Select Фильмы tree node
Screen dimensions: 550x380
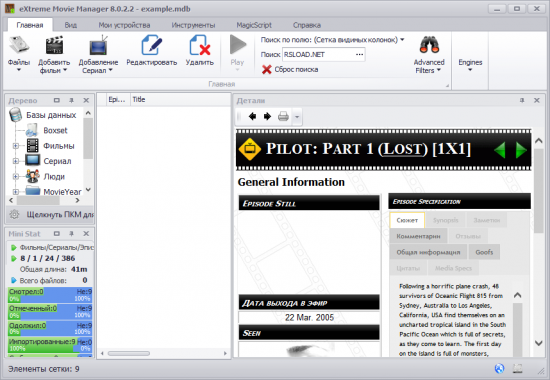tap(59, 146)
